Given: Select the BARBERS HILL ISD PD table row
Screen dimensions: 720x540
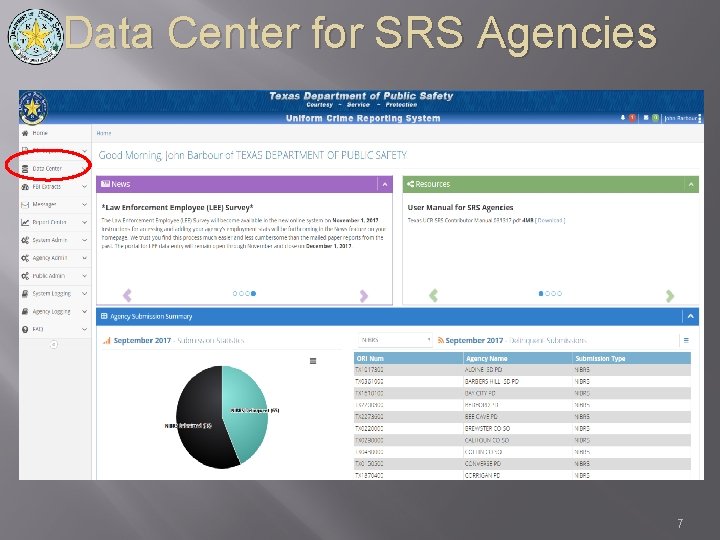Looking at the screenshot, I should pyautogui.click(x=523, y=382).
